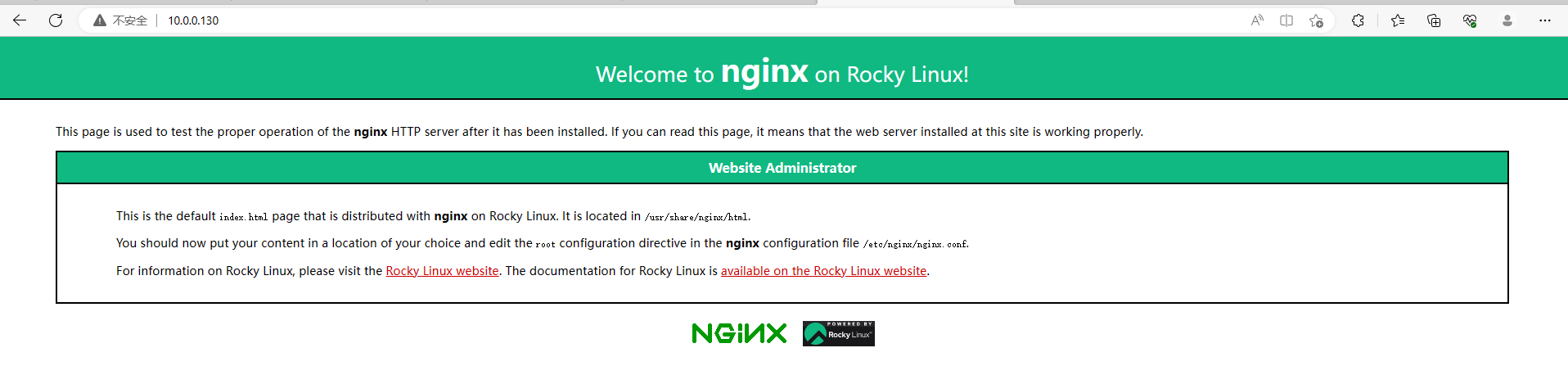
Task: Click the Website Administrator heading
Action: tap(782, 168)
